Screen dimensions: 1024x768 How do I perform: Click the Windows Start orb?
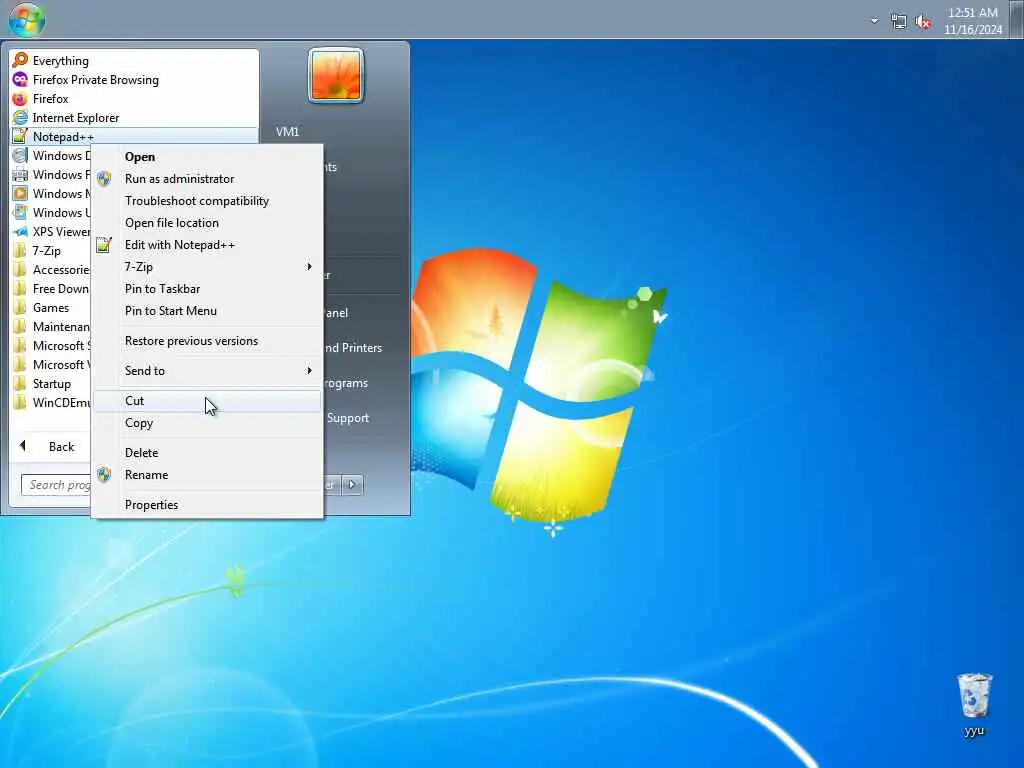(x=26, y=19)
